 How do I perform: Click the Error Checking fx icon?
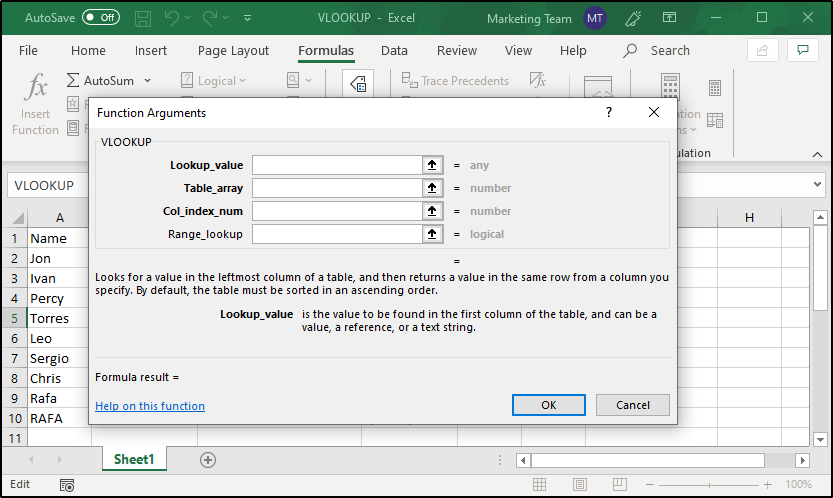coord(538,80)
